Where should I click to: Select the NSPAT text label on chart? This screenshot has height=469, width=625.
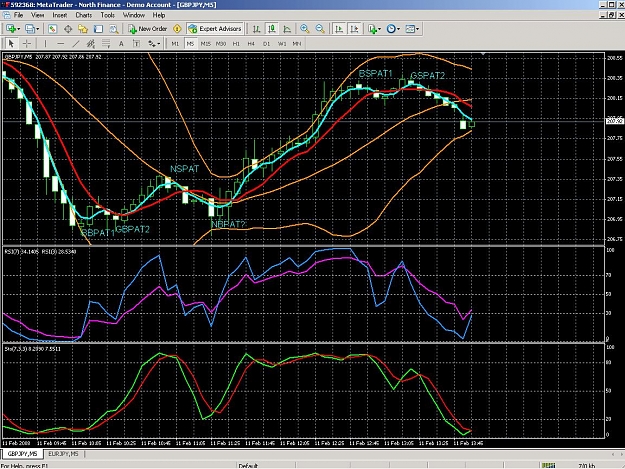coord(184,169)
